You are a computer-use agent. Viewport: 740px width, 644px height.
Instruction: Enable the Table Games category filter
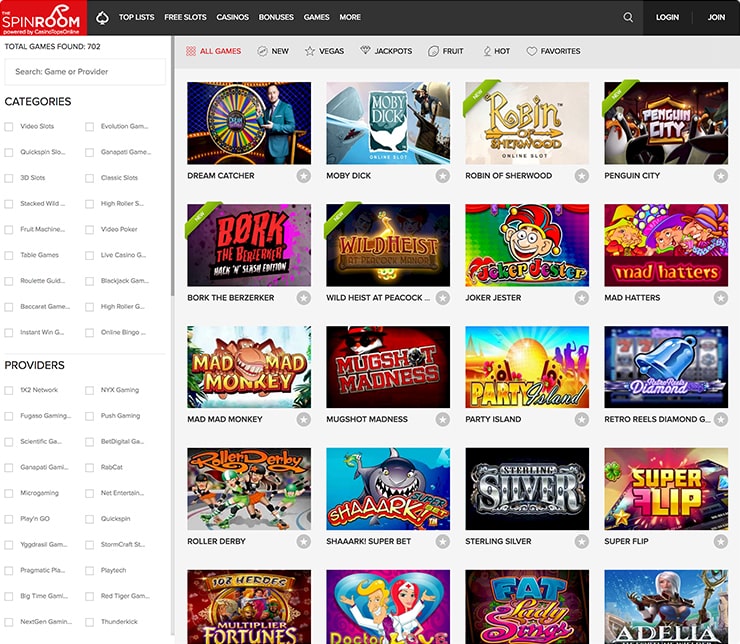coord(9,255)
